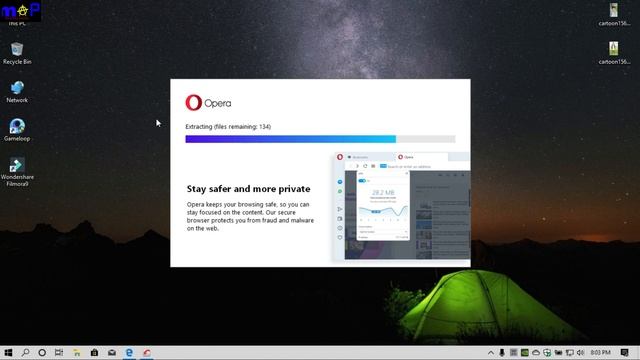Open the Recycle Bin desktop icon
Screen dimensions: 640x360
tap(17, 53)
